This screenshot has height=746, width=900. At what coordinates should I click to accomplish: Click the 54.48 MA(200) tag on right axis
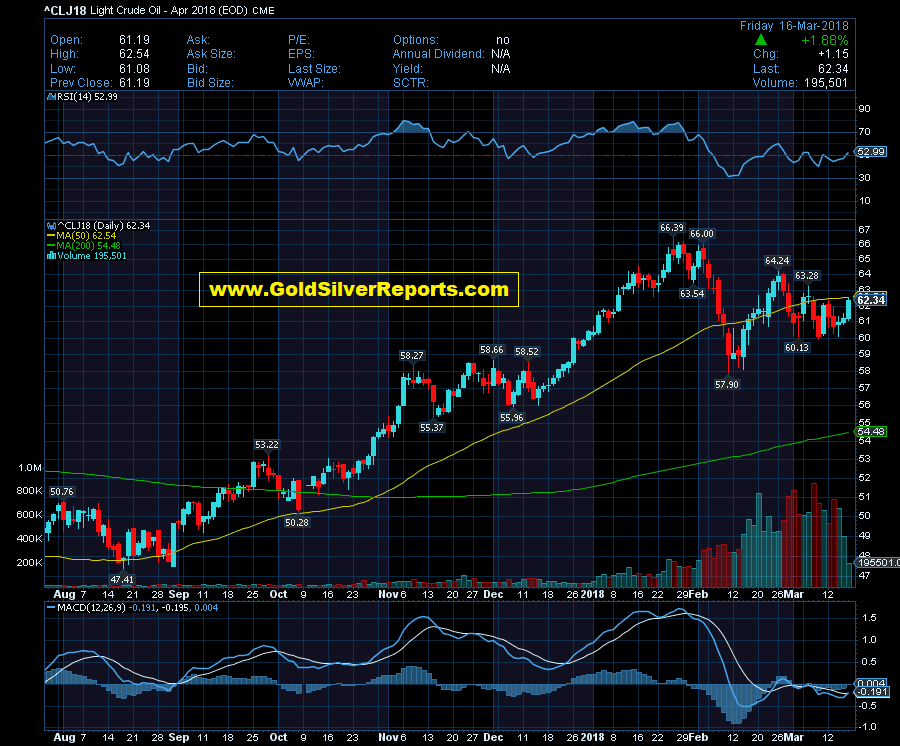pos(871,432)
